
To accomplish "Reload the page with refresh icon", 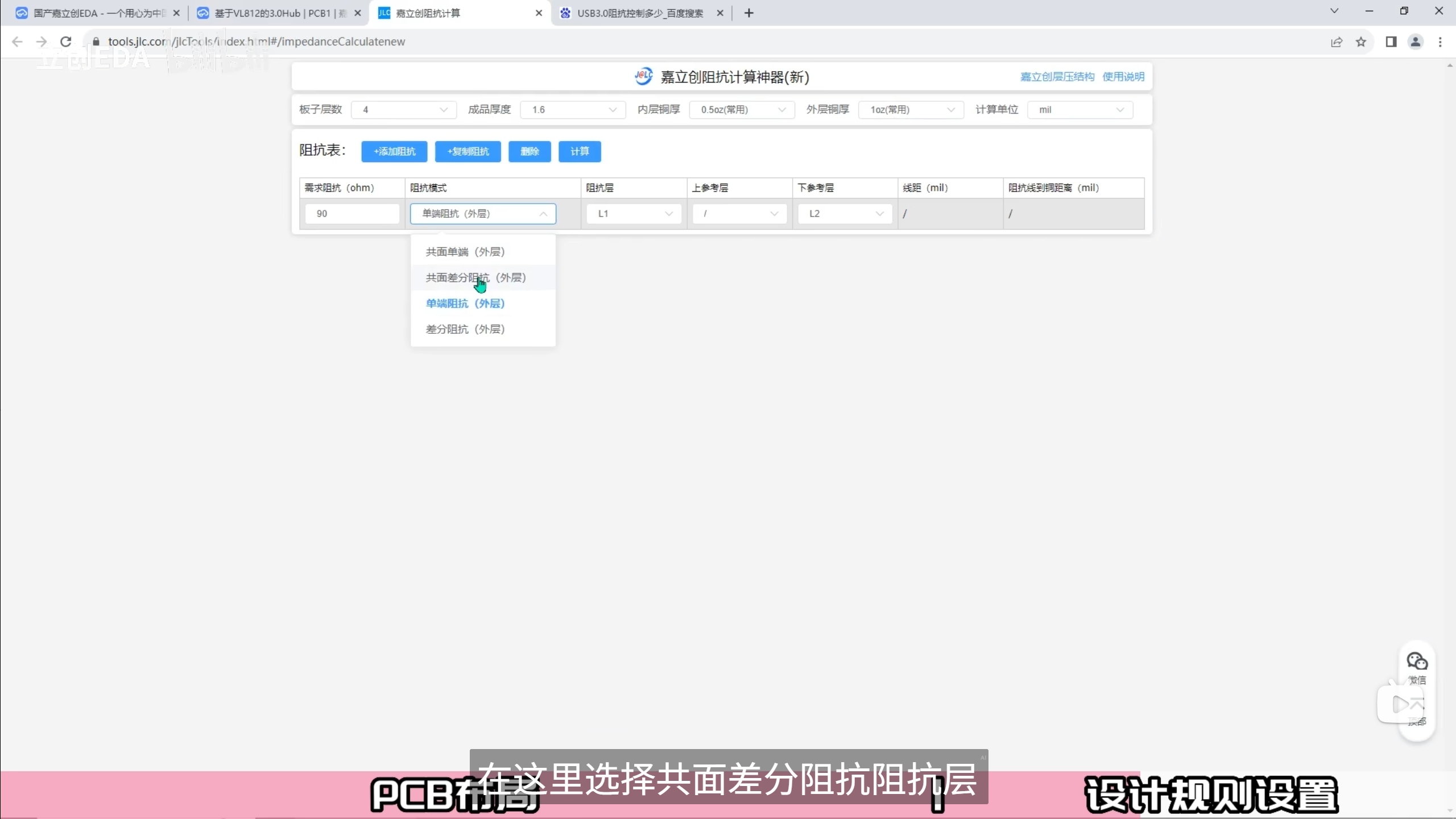I will pyautogui.click(x=66, y=42).
